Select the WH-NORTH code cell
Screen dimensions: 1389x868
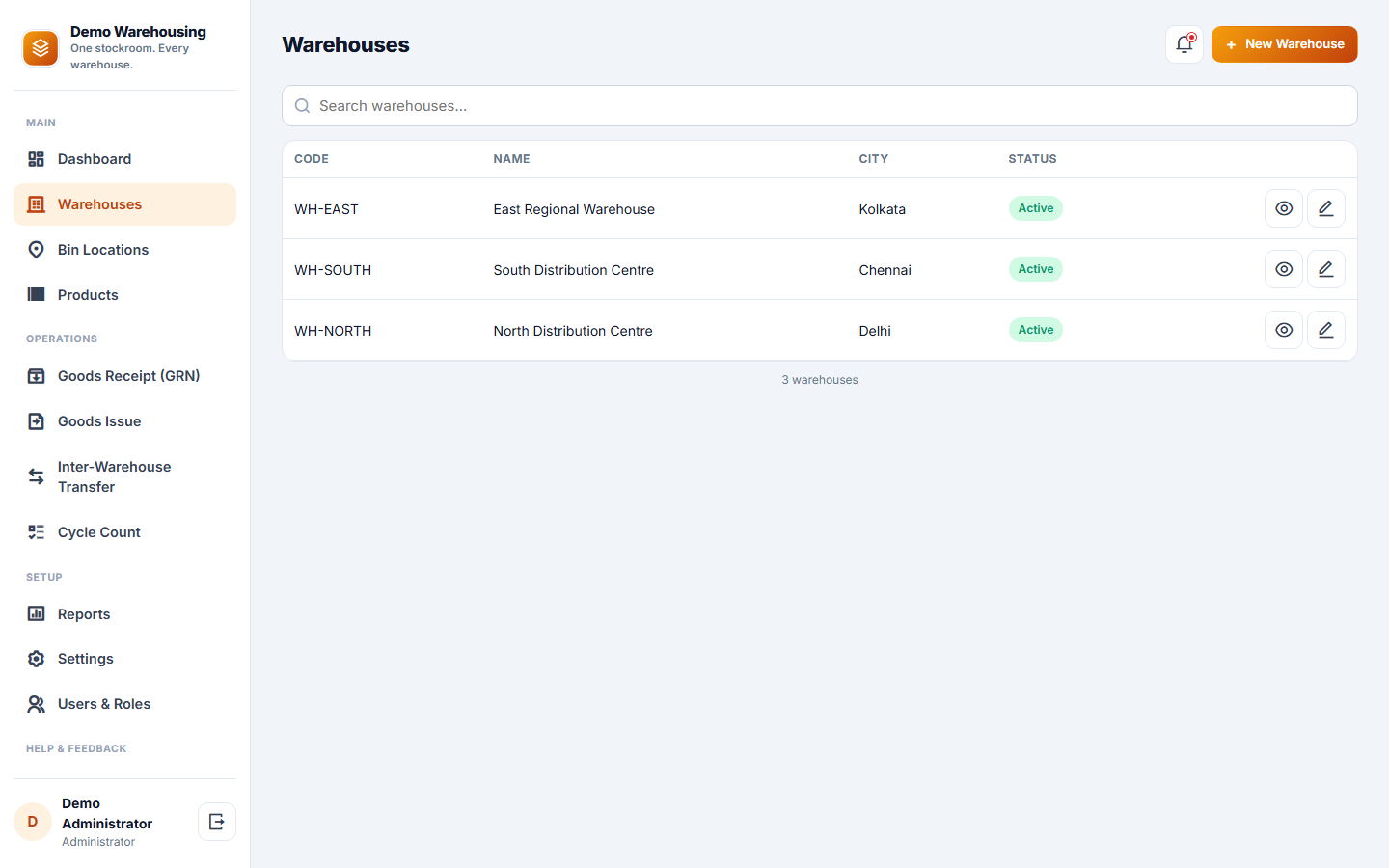333,331
